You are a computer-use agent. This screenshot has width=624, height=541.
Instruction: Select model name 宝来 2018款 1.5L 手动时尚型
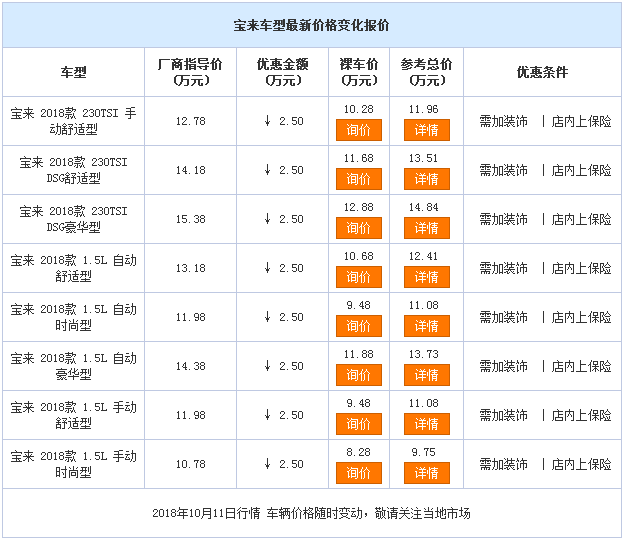pos(73,464)
